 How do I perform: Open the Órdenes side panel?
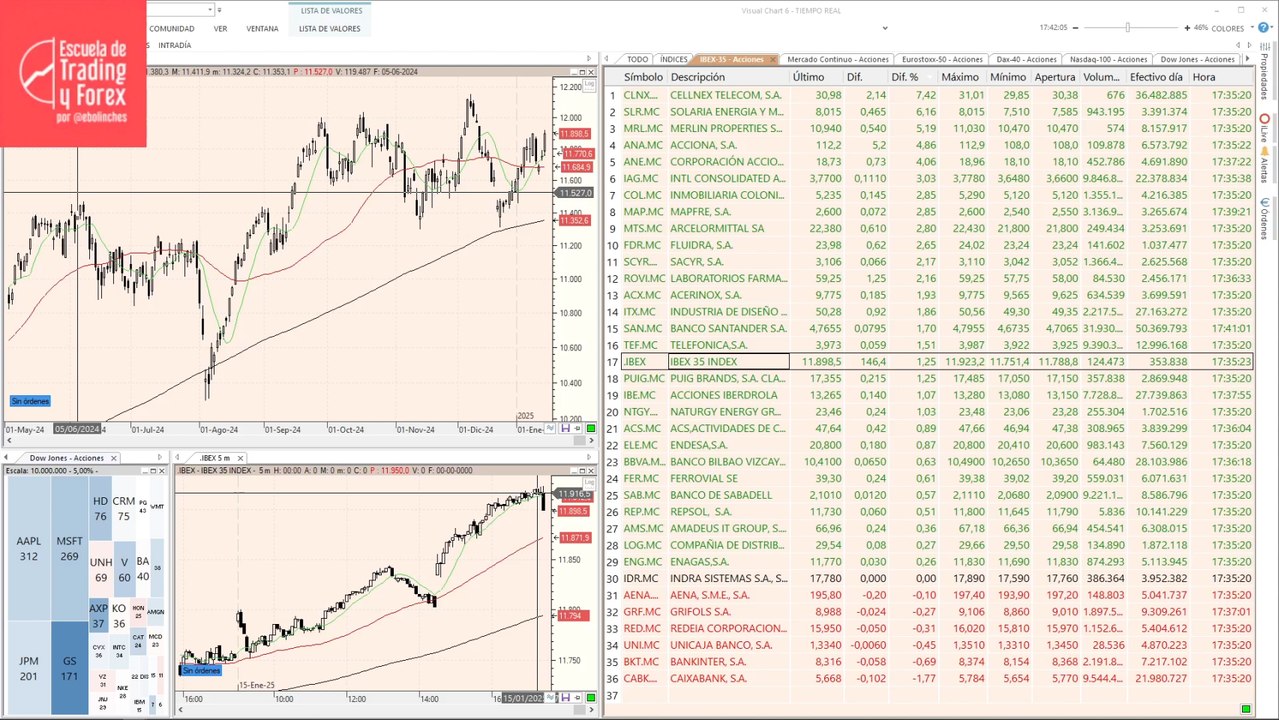click(x=1265, y=218)
